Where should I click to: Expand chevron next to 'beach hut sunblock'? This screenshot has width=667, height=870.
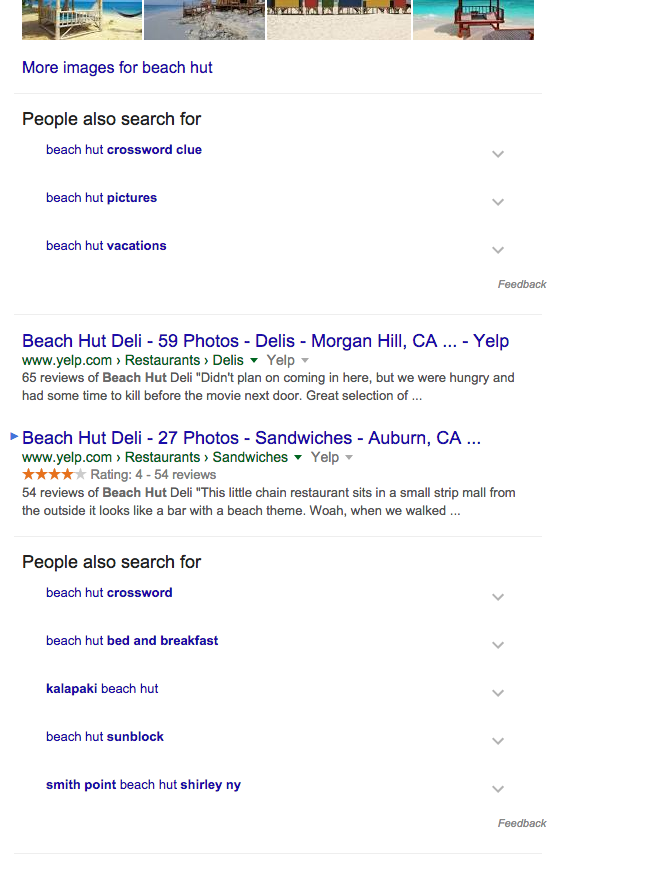point(498,741)
